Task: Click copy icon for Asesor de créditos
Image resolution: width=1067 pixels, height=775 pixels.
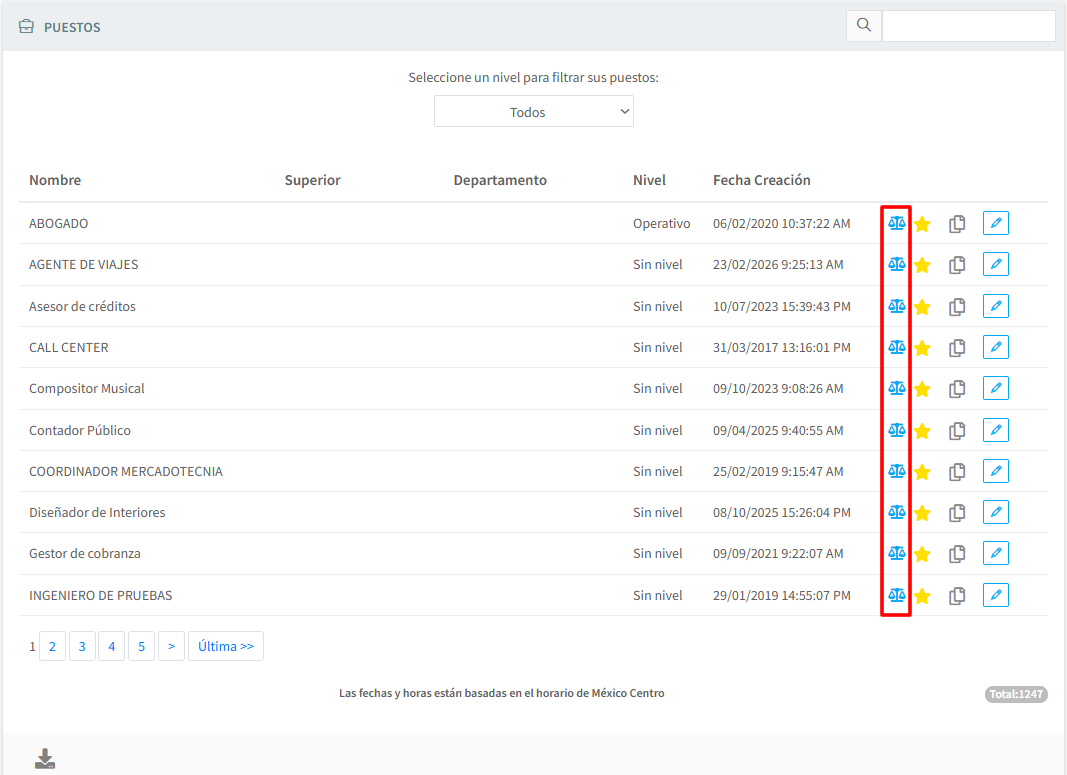Action: pyautogui.click(x=957, y=306)
